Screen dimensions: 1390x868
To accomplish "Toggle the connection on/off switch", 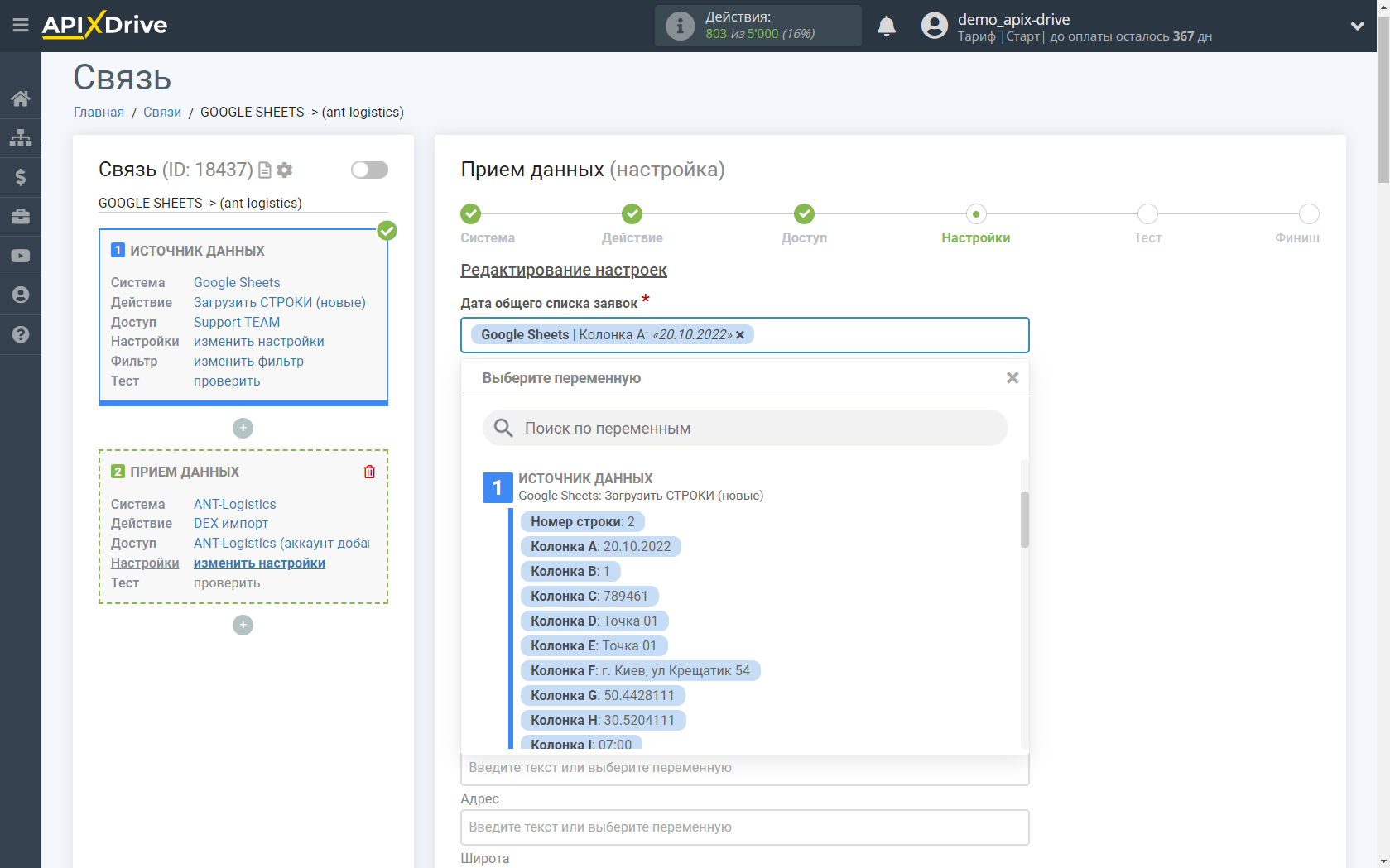I will 369,170.
